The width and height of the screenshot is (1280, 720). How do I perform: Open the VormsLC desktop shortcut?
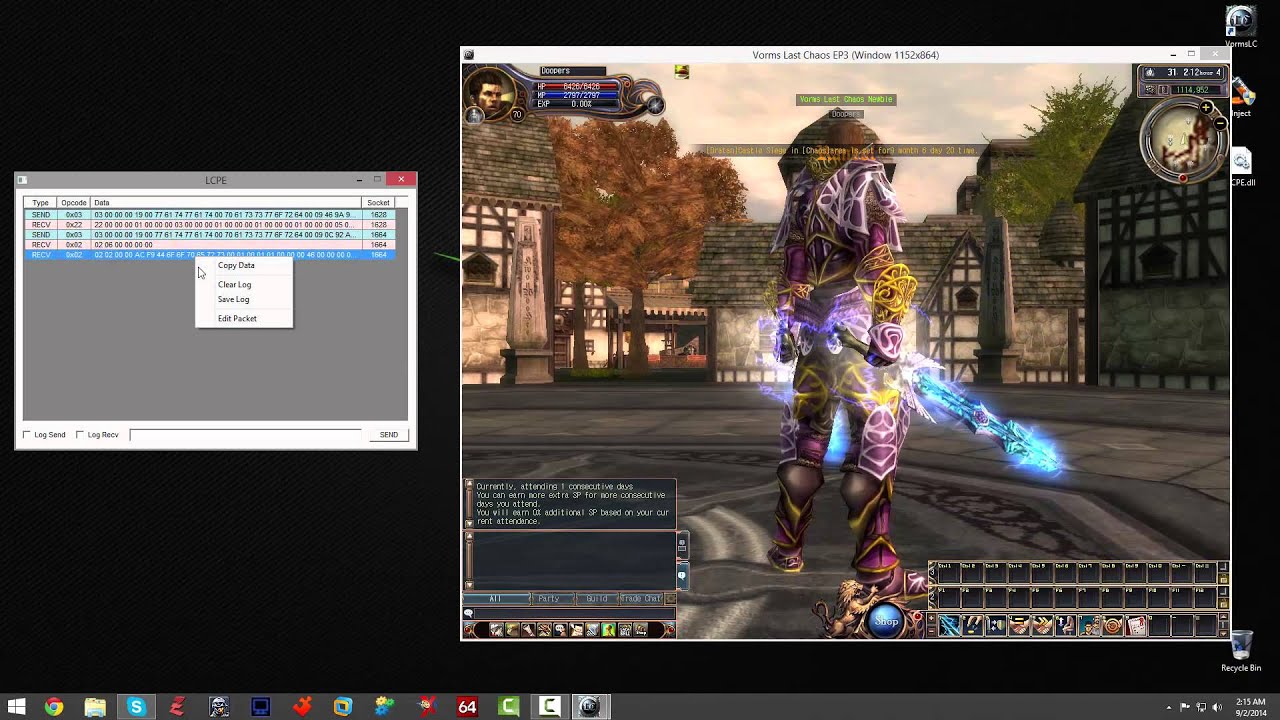tap(1241, 27)
